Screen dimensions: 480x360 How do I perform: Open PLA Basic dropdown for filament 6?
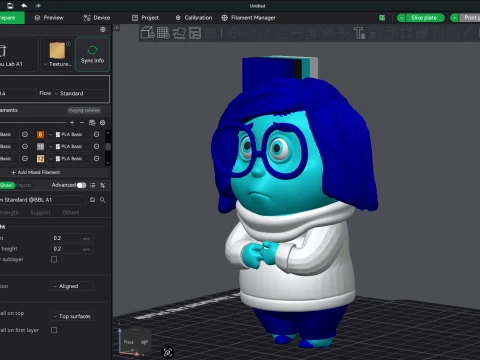pos(69,134)
